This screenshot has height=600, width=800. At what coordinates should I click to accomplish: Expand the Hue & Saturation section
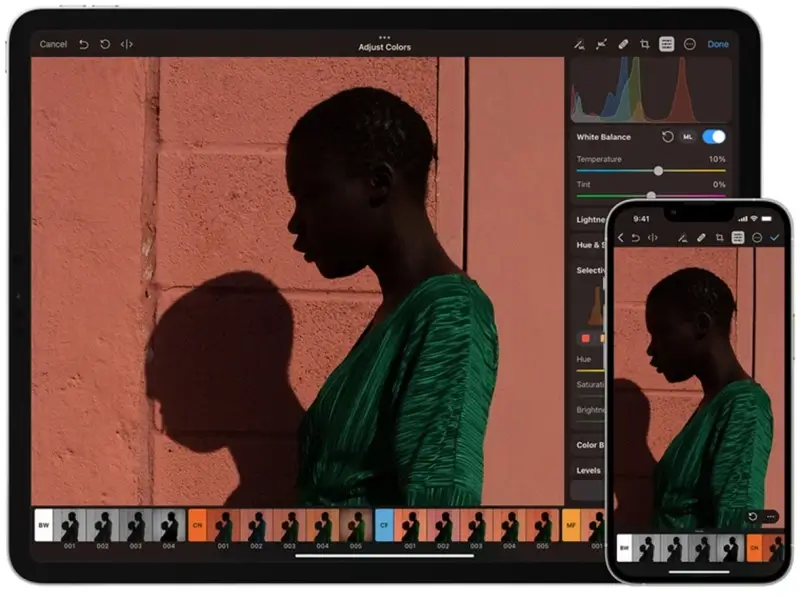(x=590, y=245)
